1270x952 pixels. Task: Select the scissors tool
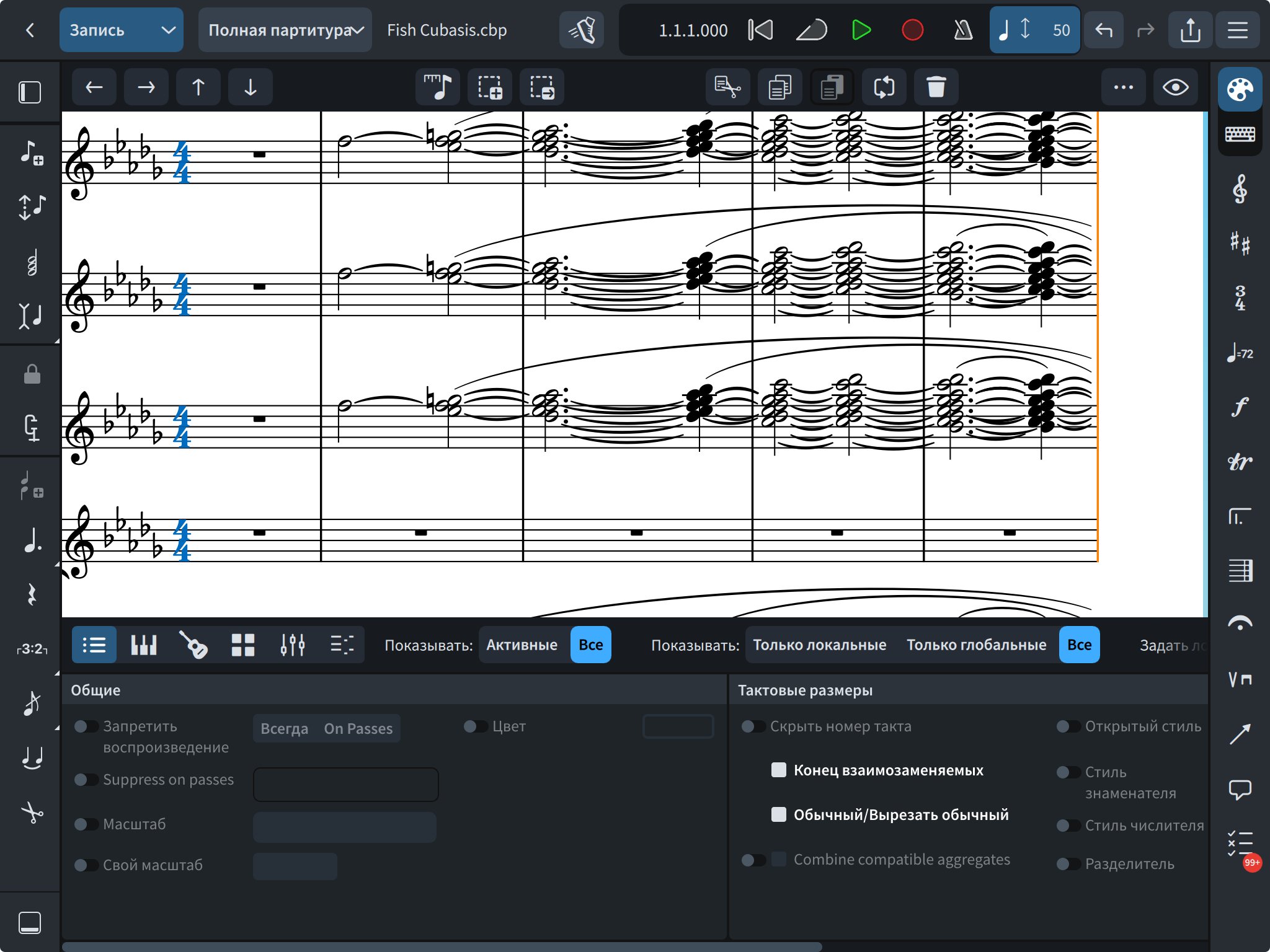(x=32, y=812)
